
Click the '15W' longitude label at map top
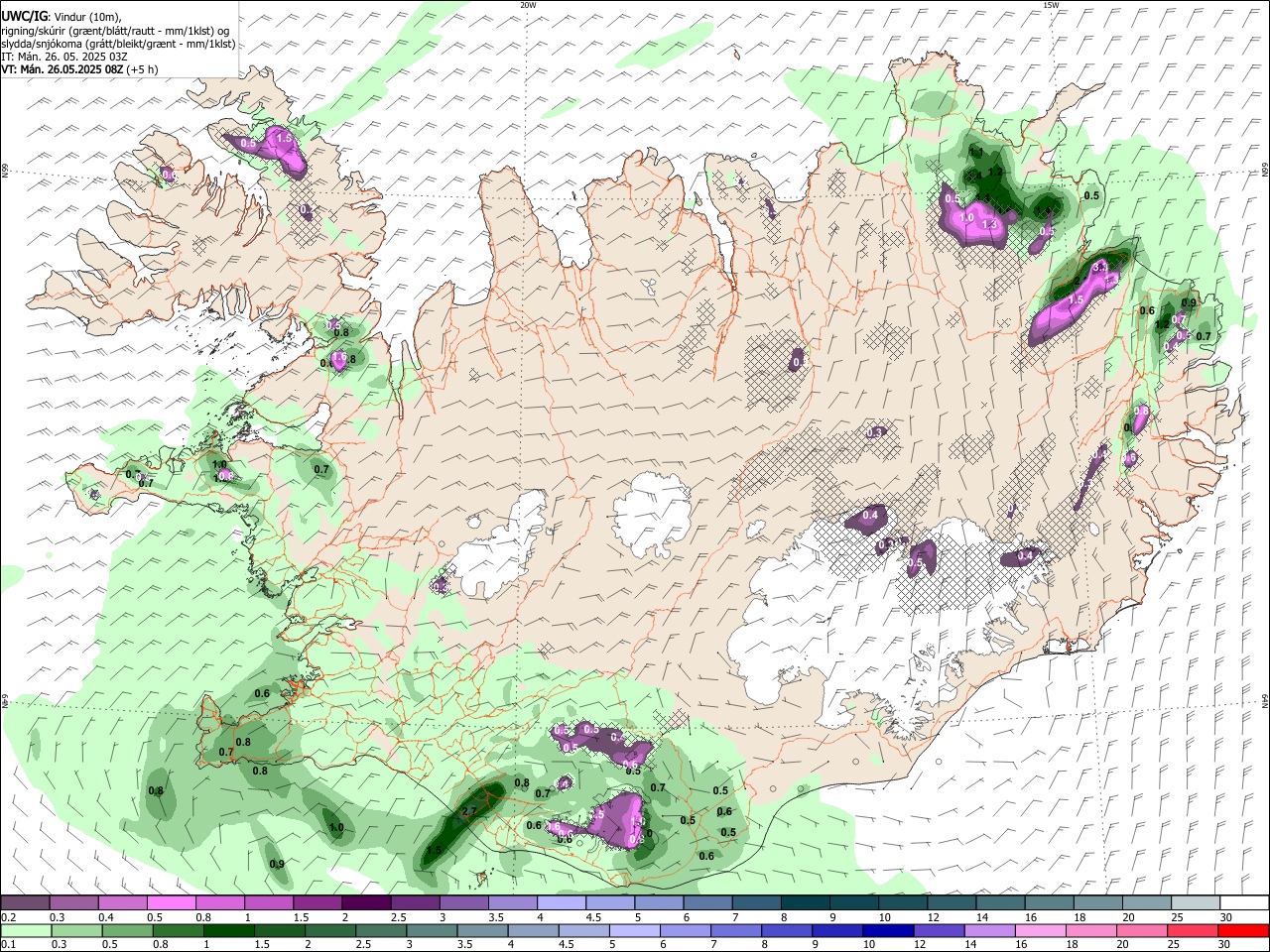[1050, 5]
